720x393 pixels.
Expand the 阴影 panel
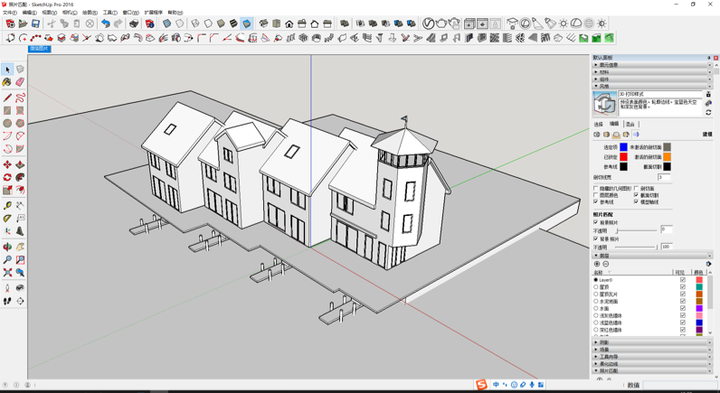tap(652, 342)
